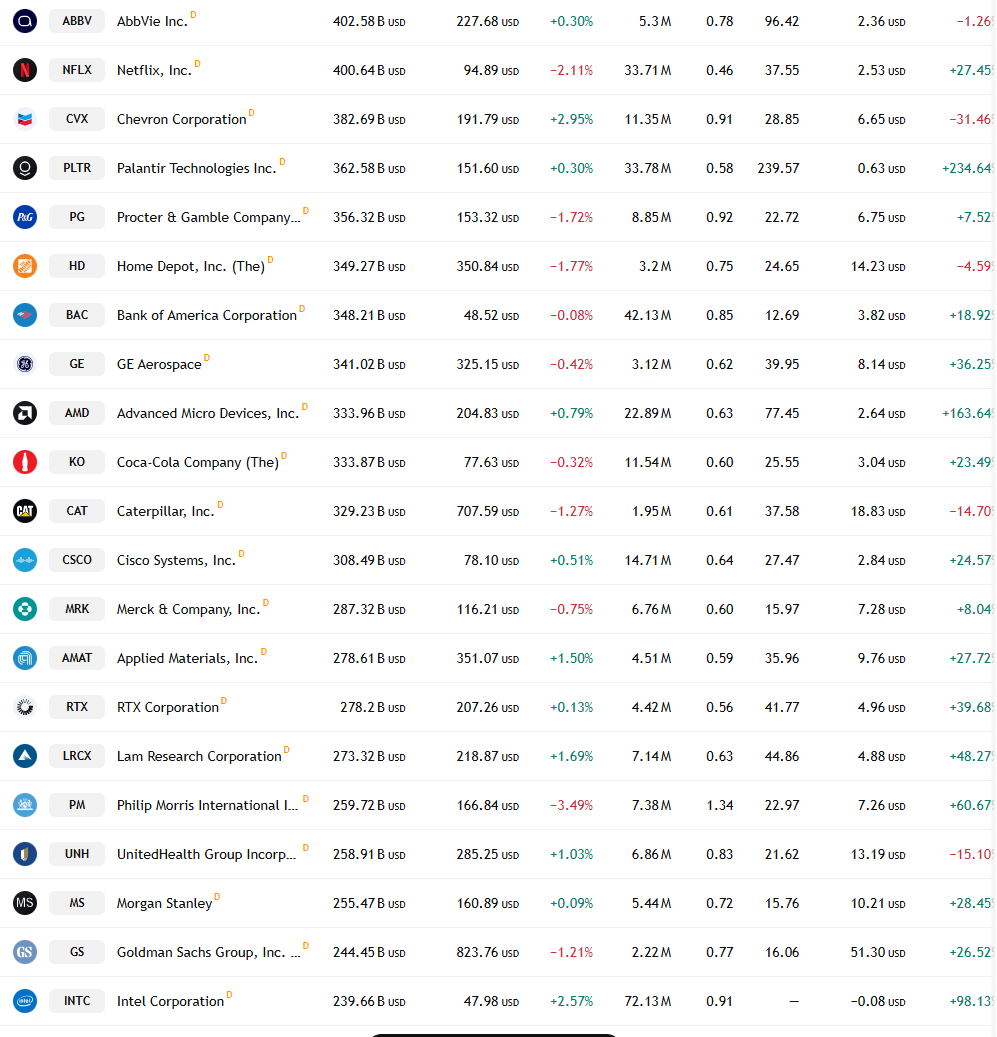Click the KO ticker badge
Viewport: 997px width, 1037px height.
pyautogui.click(x=77, y=462)
